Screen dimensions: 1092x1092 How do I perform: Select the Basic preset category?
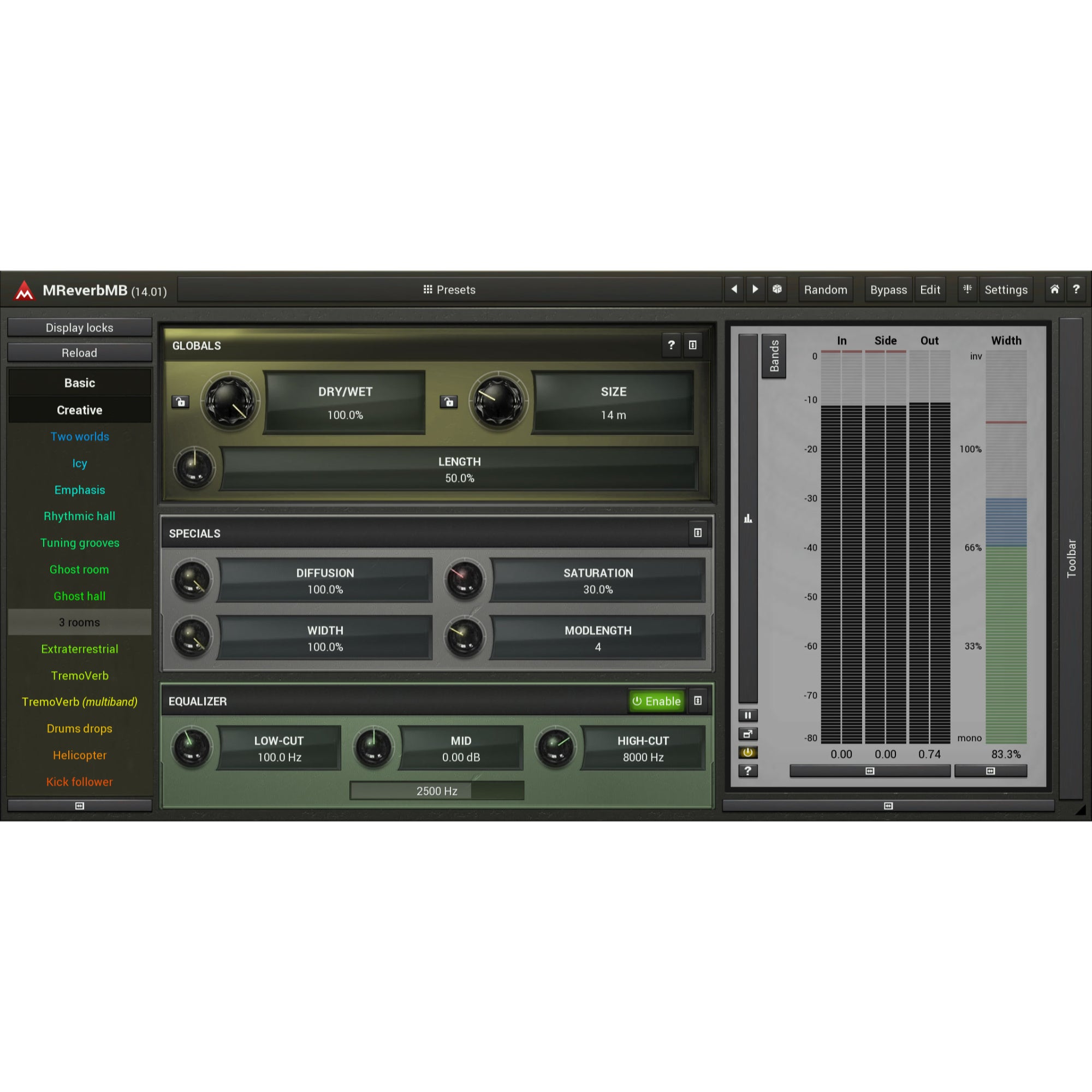(x=80, y=383)
